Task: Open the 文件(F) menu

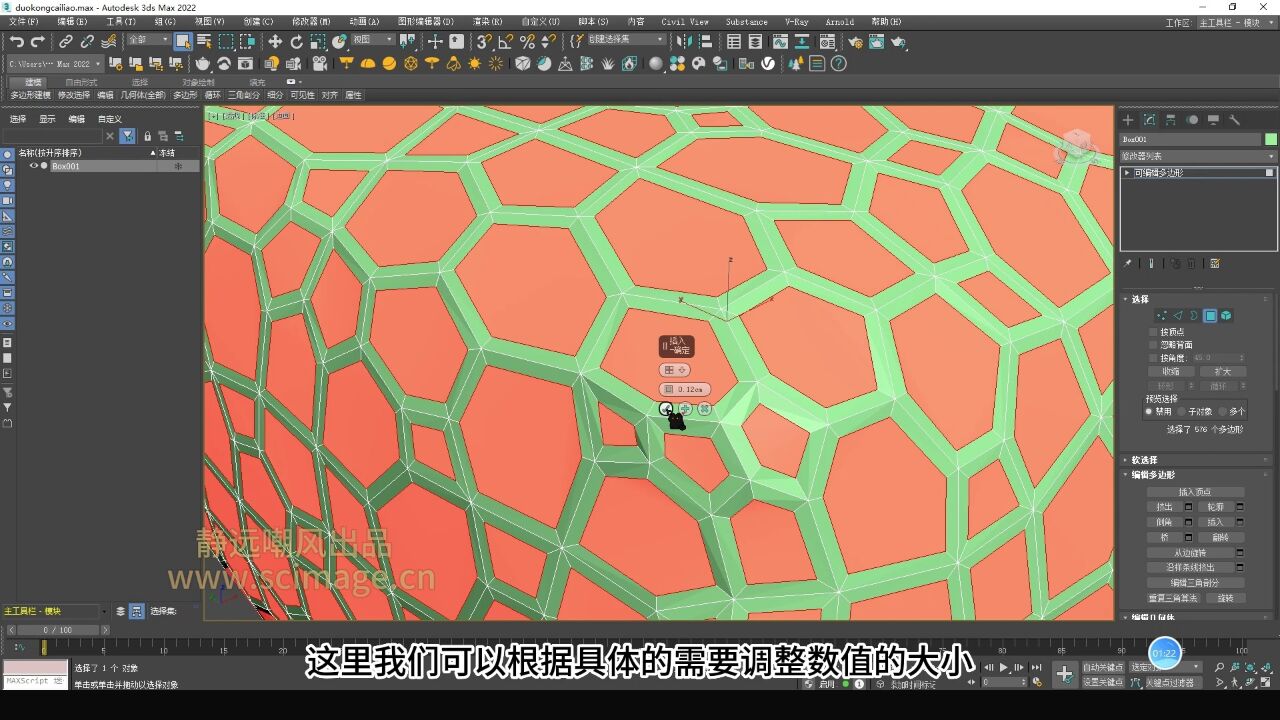Action: [24, 21]
